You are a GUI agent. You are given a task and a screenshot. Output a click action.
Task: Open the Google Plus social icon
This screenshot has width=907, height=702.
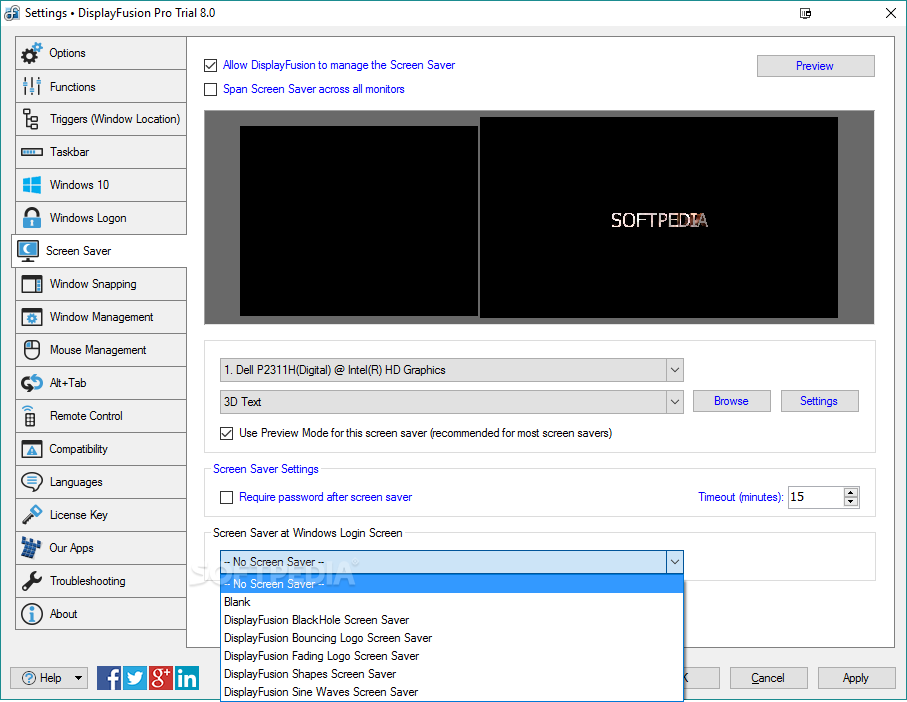(161, 678)
